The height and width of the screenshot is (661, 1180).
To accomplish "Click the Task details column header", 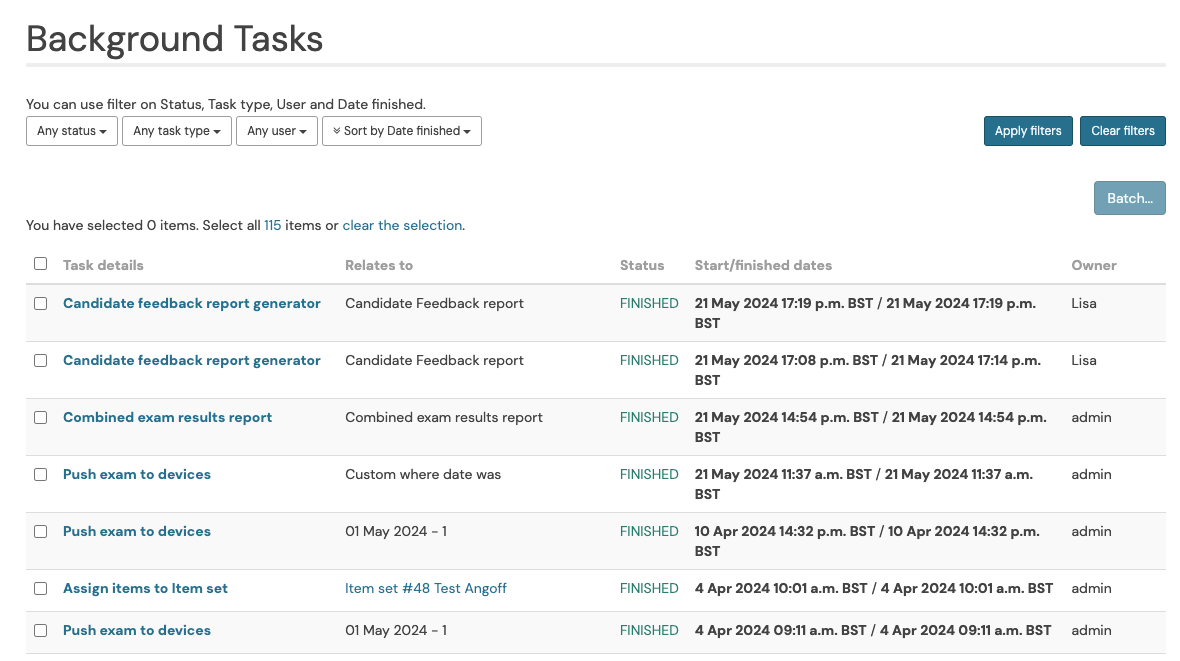I will 103,266.
